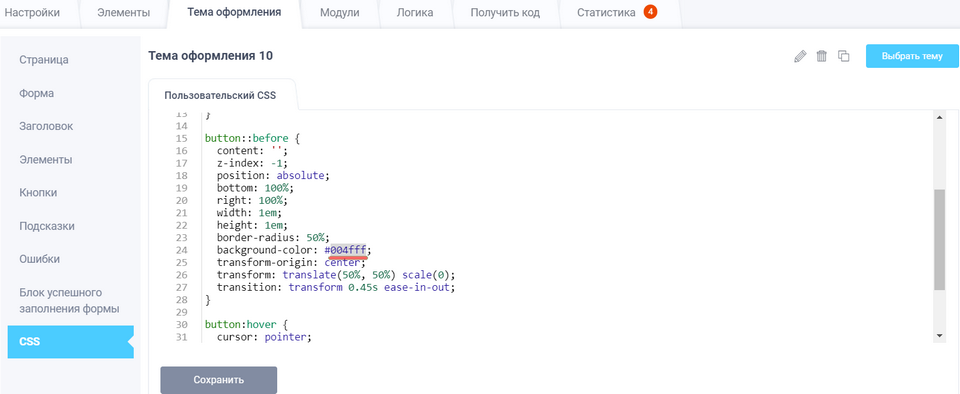Click the transform-origin: center line

pos(291,262)
